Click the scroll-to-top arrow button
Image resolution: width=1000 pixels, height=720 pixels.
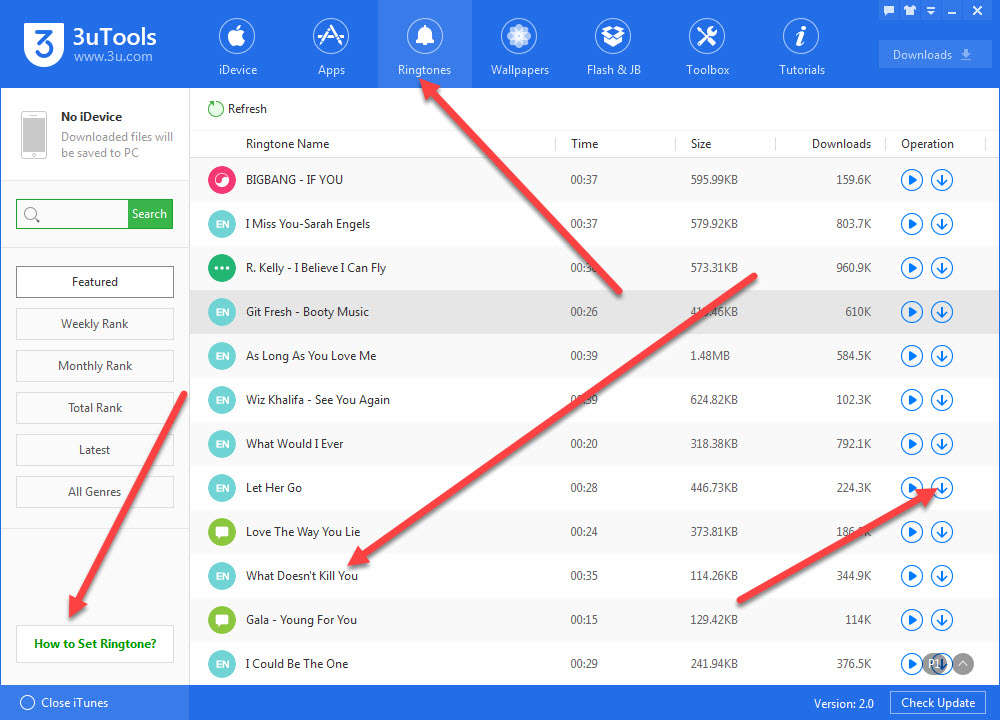(x=963, y=665)
